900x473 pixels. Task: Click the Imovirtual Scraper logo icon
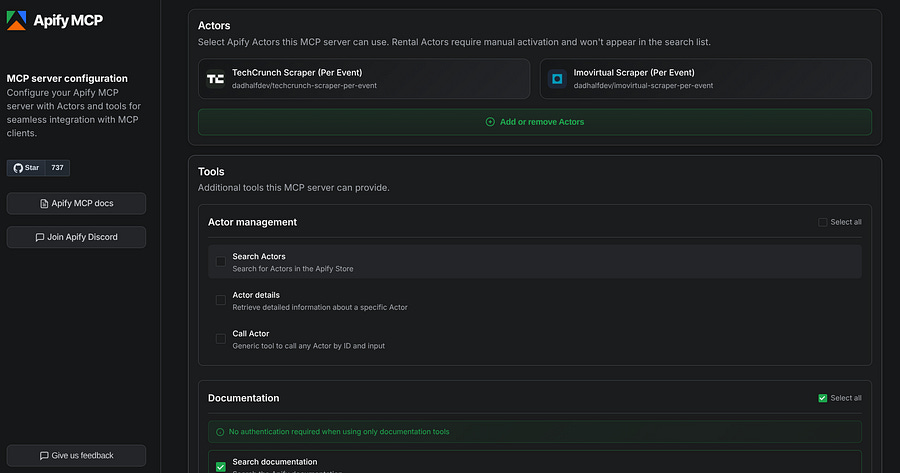(x=557, y=79)
